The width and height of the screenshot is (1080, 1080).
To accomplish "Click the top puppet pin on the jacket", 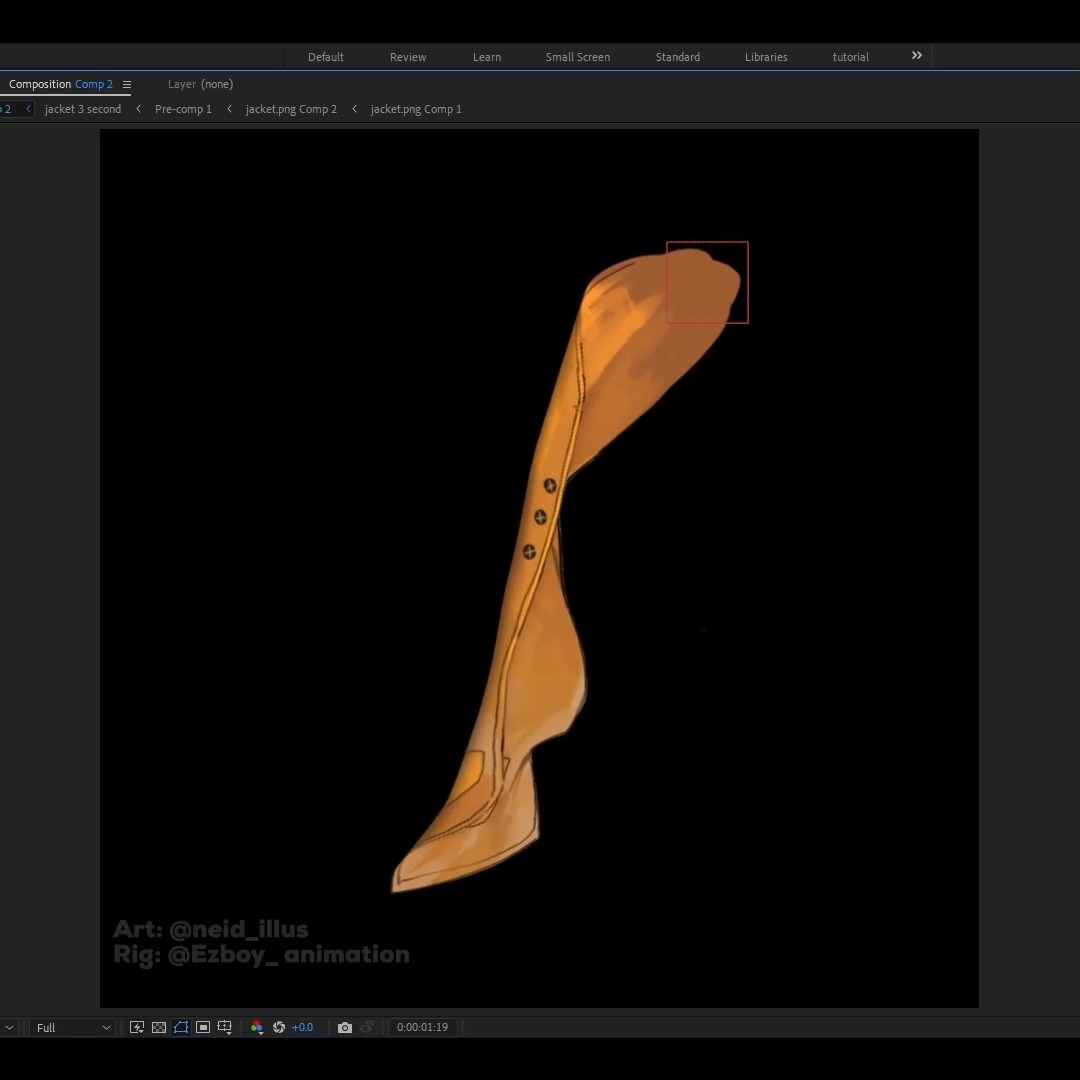I will [x=550, y=486].
